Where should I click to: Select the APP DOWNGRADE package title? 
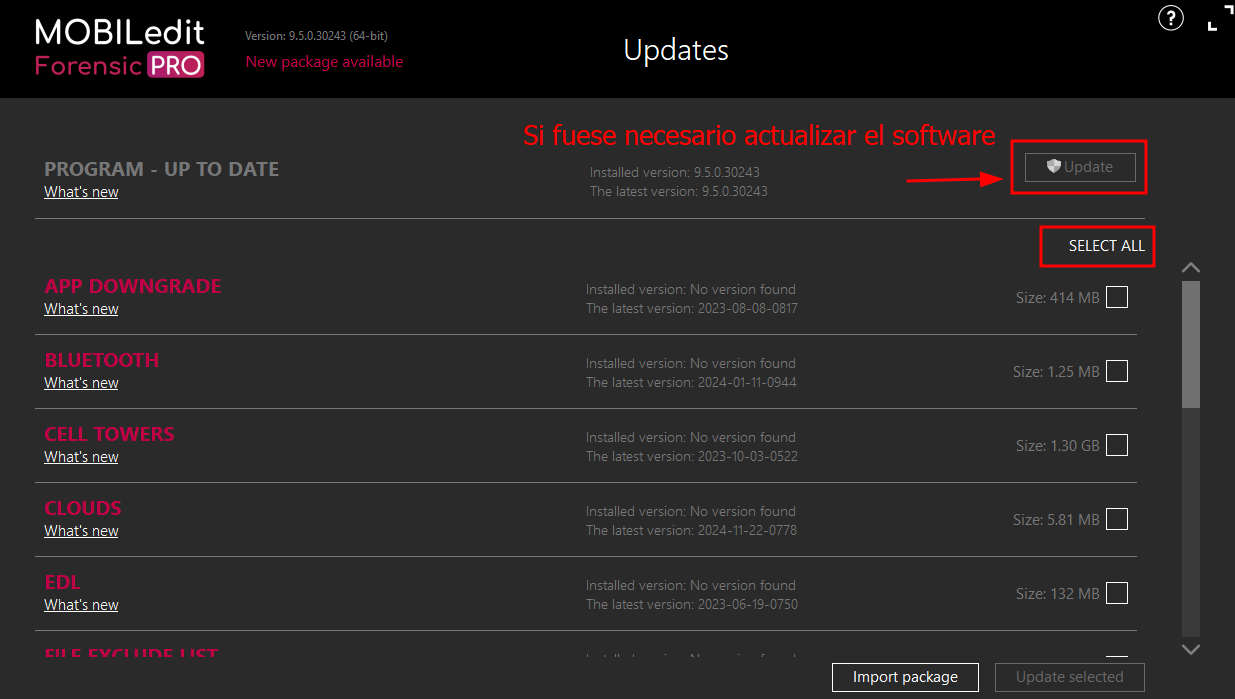point(133,286)
